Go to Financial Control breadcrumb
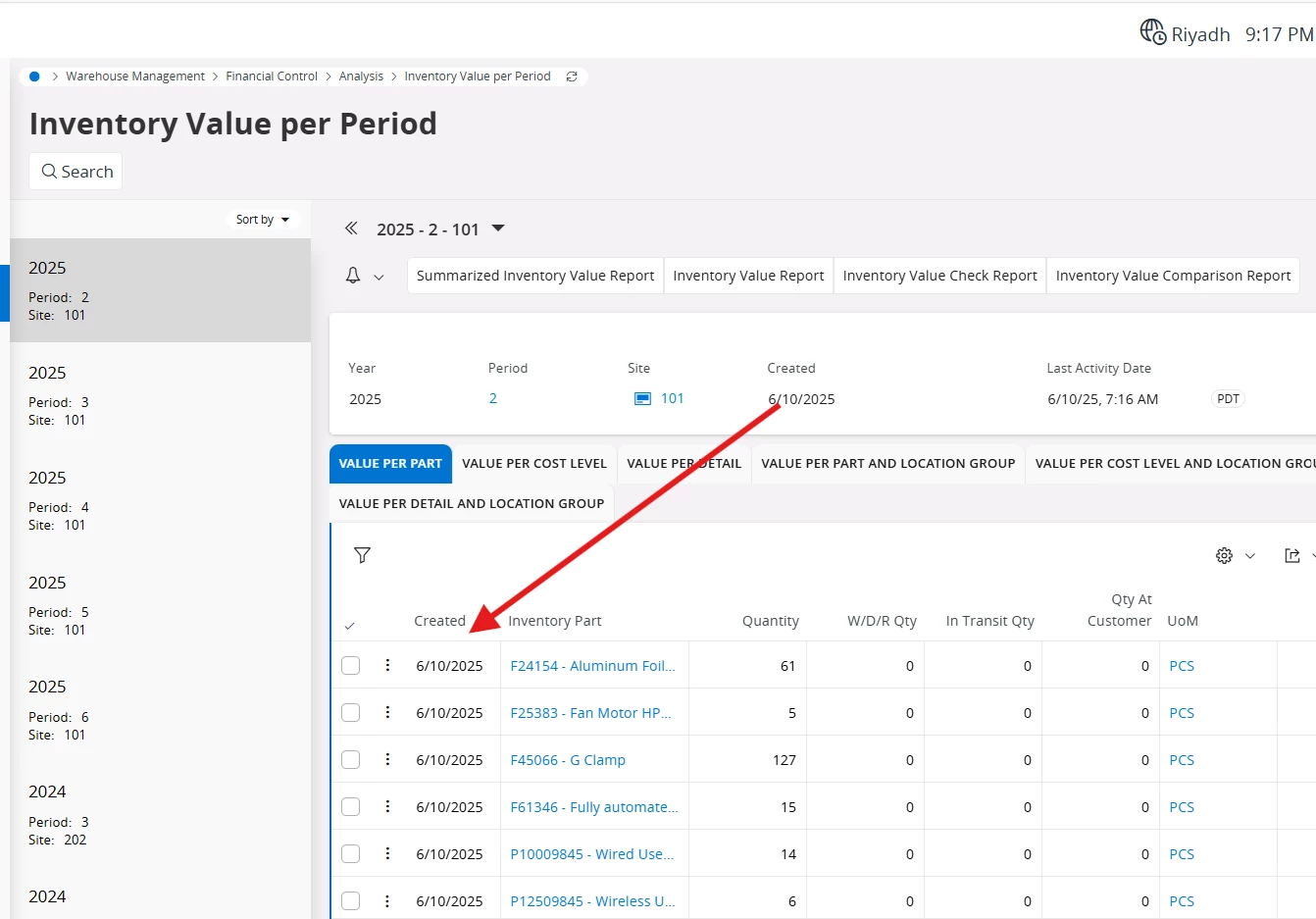Image resolution: width=1316 pixels, height=919 pixels. tap(272, 77)
